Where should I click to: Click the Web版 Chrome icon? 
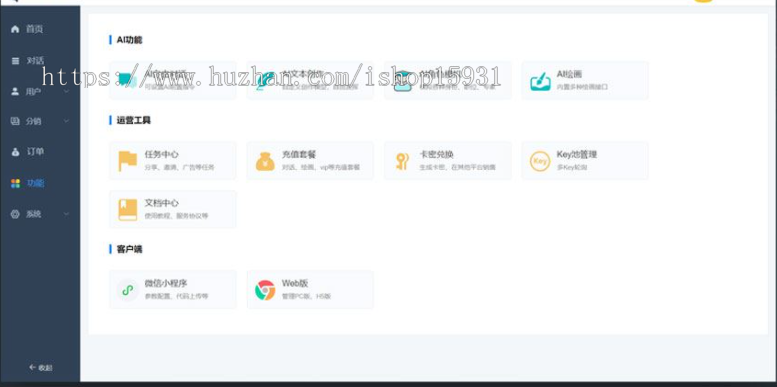[265, 290]
